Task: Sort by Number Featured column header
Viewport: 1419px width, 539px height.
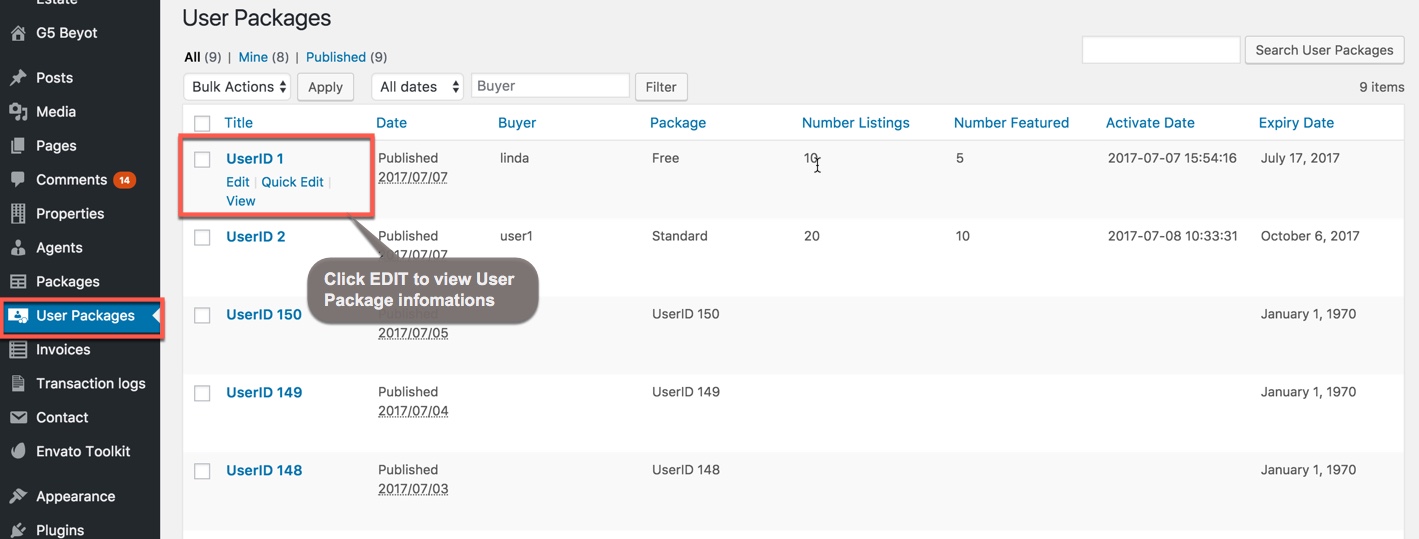Action: point(1011,123)
